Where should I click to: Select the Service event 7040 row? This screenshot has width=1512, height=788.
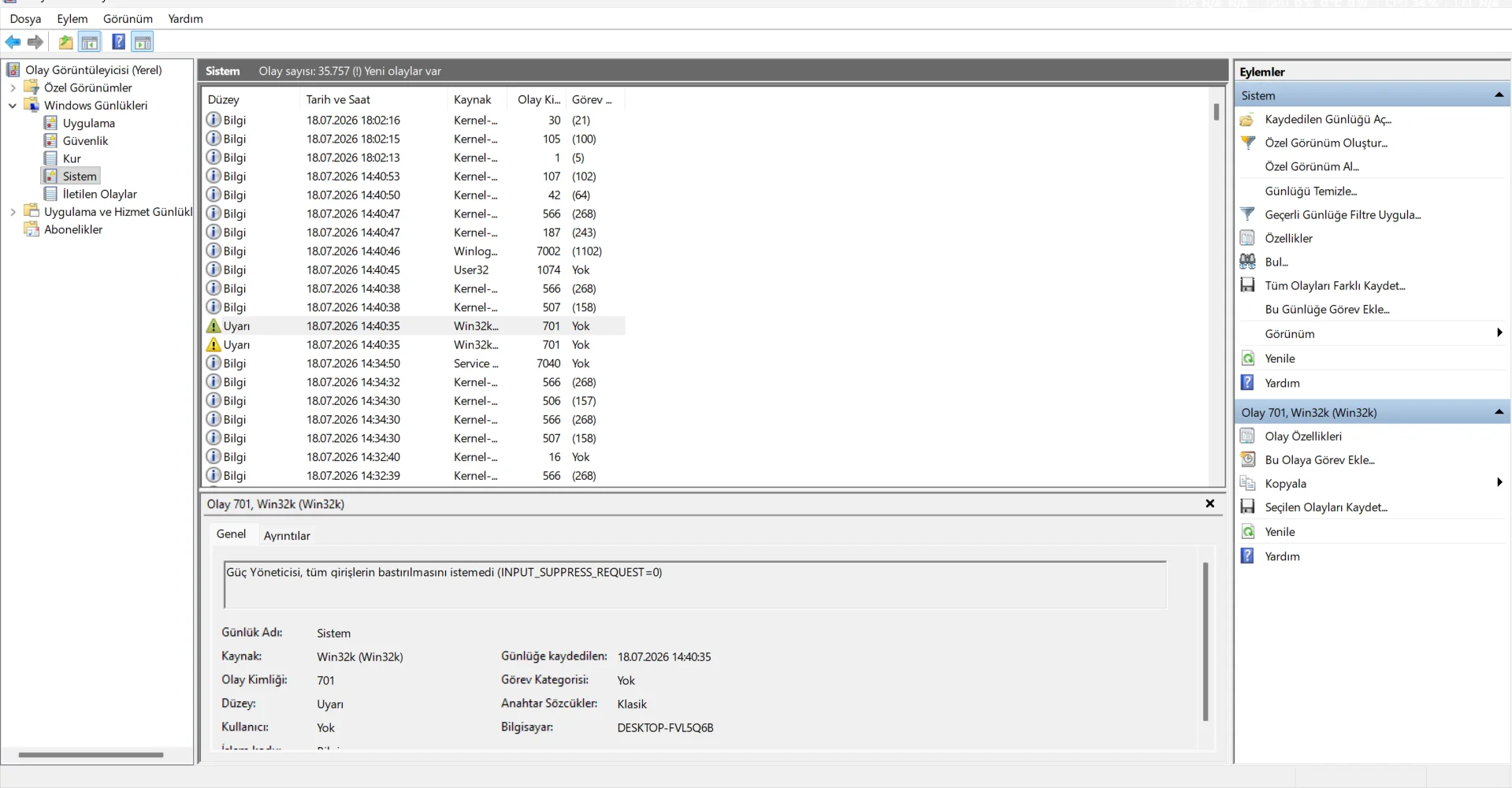click(x=414, y=364)
